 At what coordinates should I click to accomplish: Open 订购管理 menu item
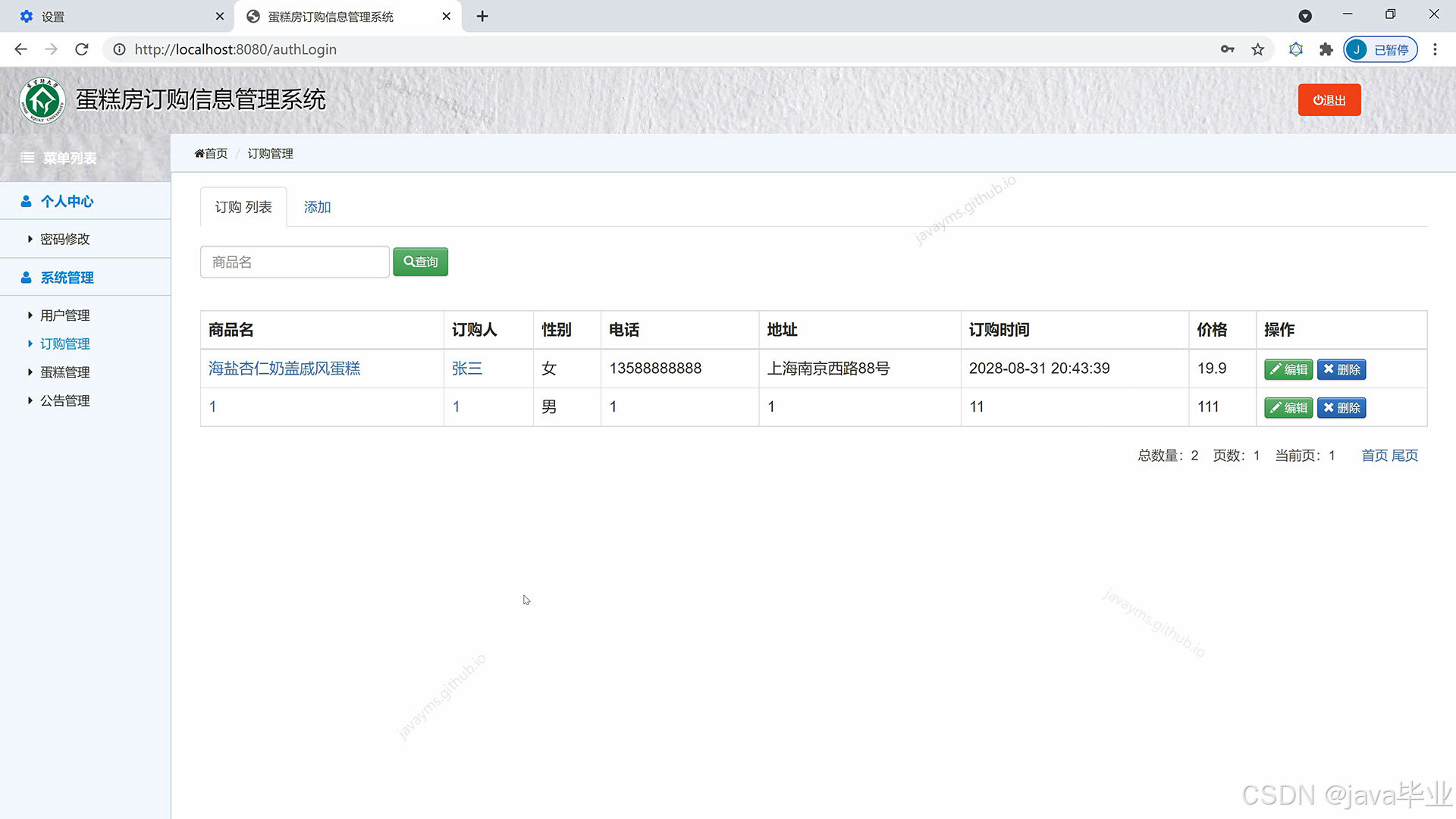point(65,344)
